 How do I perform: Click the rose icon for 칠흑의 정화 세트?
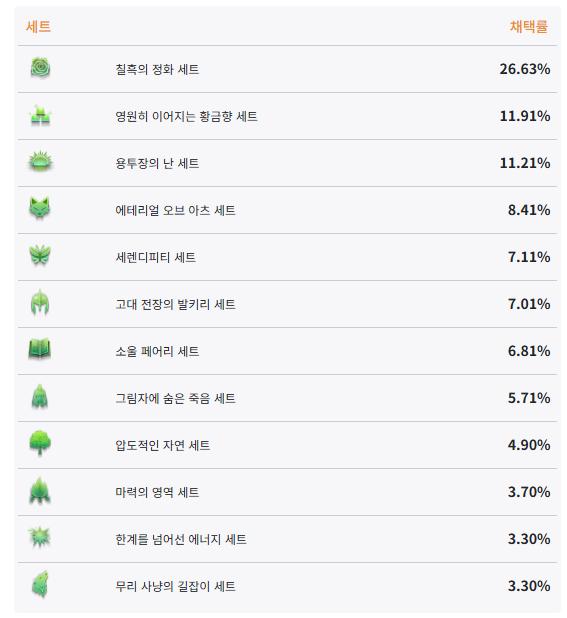[x=40, y=68]
